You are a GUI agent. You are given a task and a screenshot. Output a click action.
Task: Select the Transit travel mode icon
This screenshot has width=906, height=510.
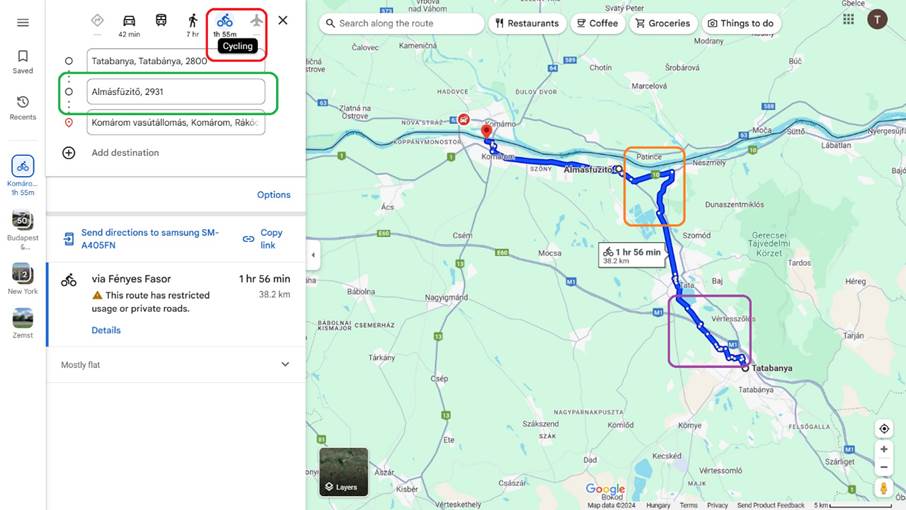(161, 20)
